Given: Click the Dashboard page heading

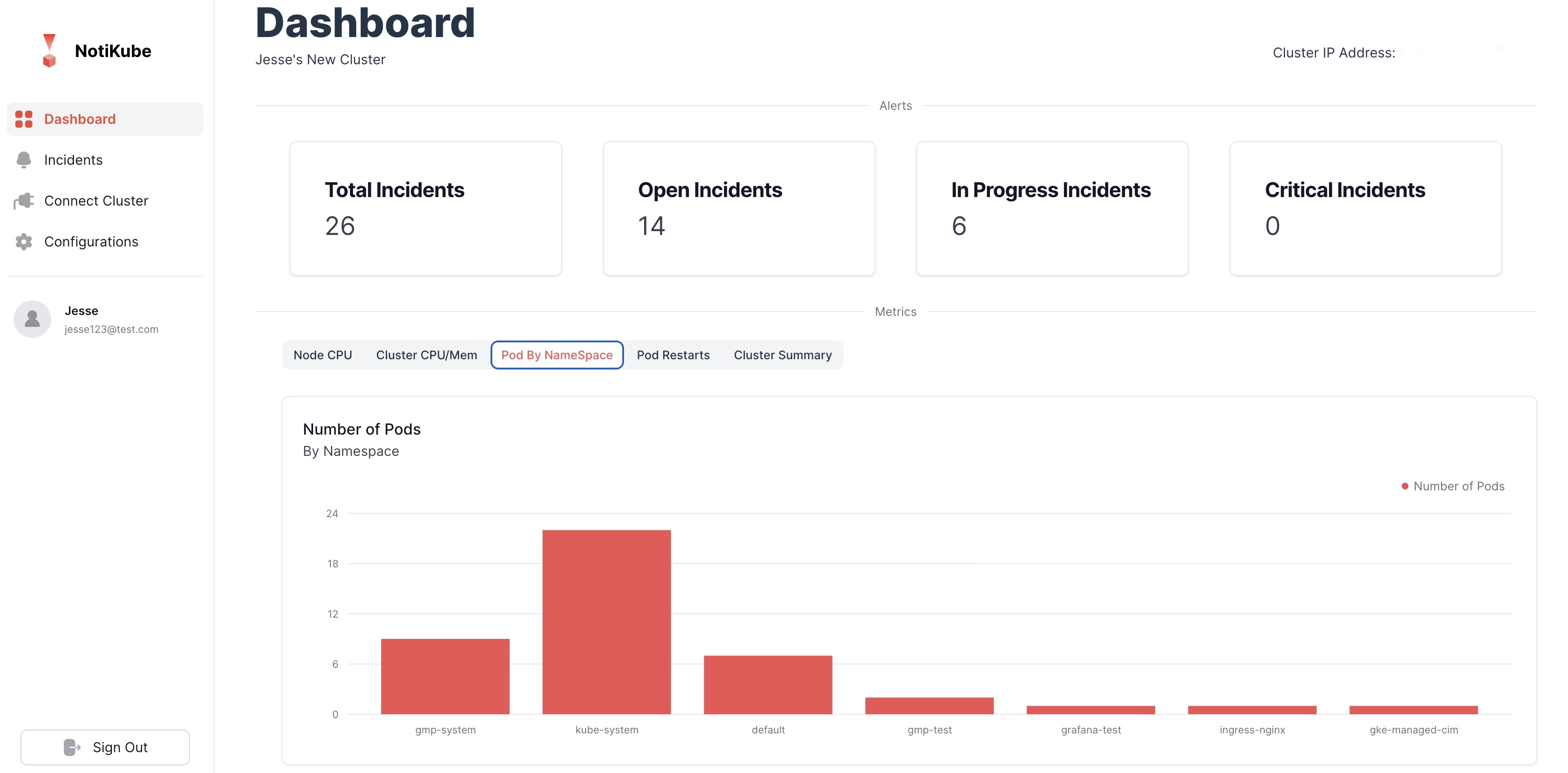Looking at the screenshot, I should (x=365, y=23).
